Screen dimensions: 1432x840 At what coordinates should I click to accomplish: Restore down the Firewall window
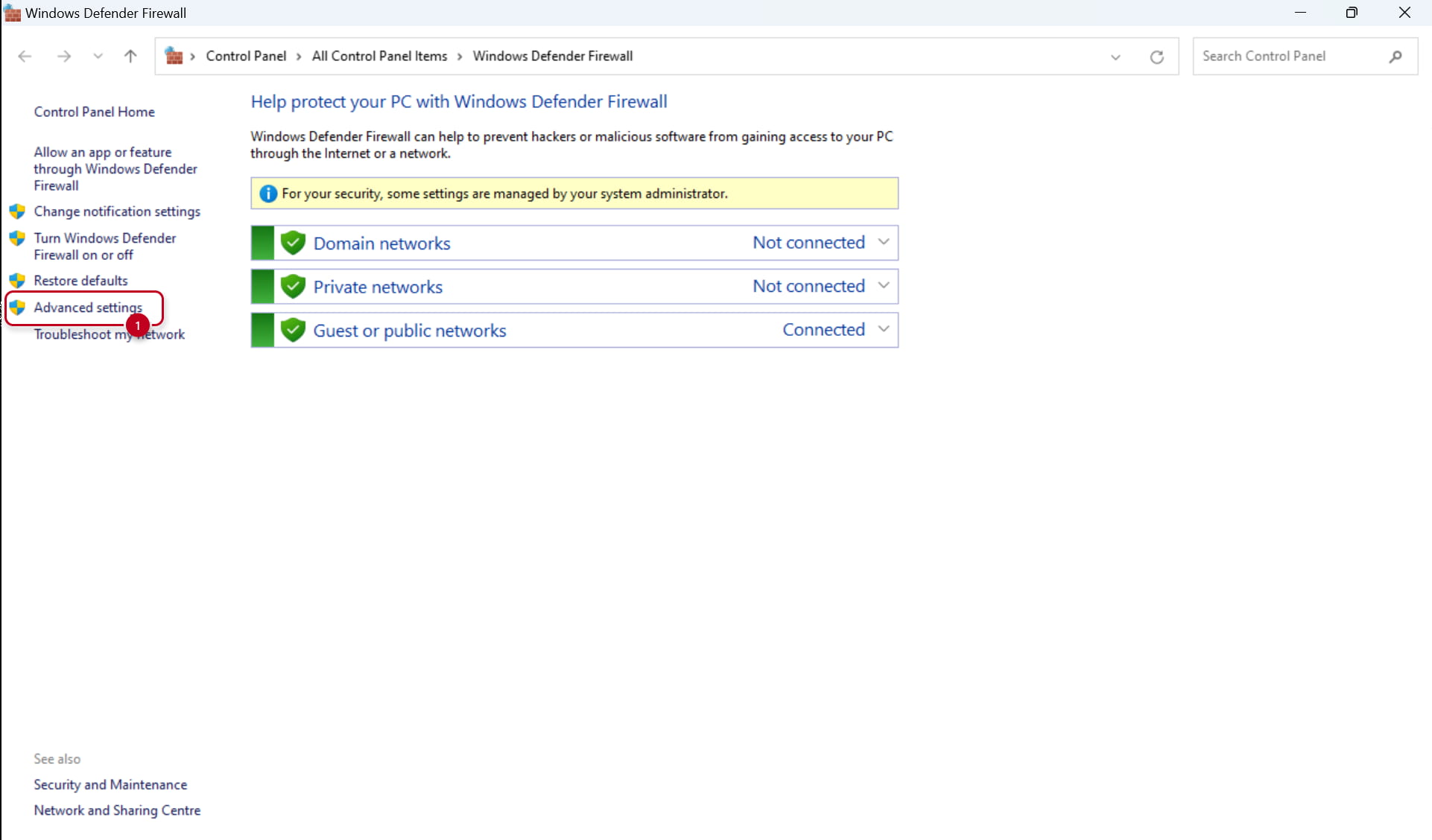tap(1352, 13)
